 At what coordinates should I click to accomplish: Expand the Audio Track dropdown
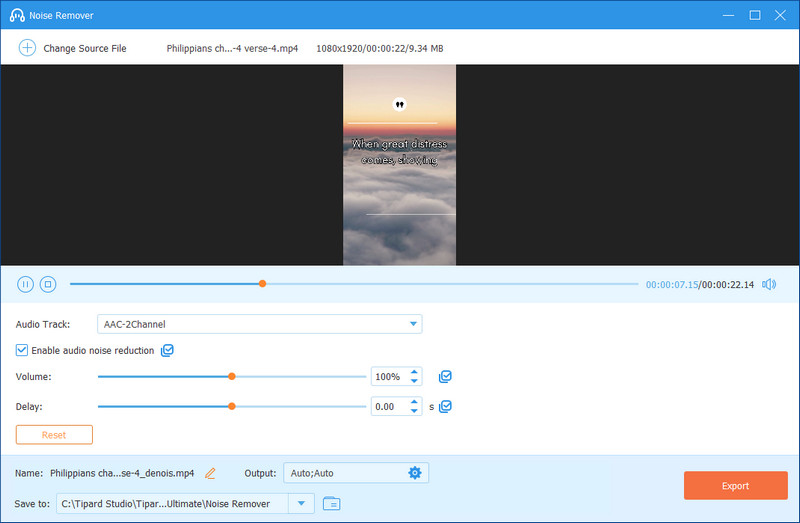click(413, 324)
